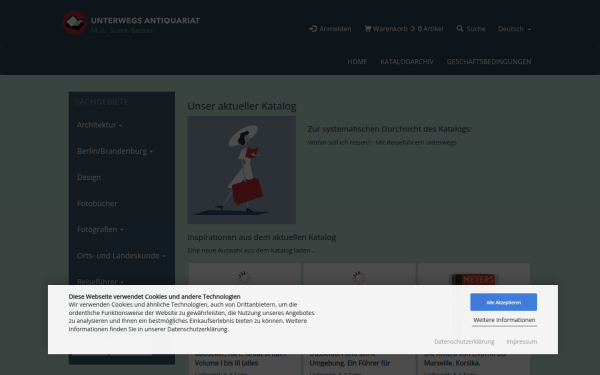This screenshot has width=600, height=375.
Task: Open 'Wohin soll ich reisen?' catalog link
Action: tap(382, 142)
